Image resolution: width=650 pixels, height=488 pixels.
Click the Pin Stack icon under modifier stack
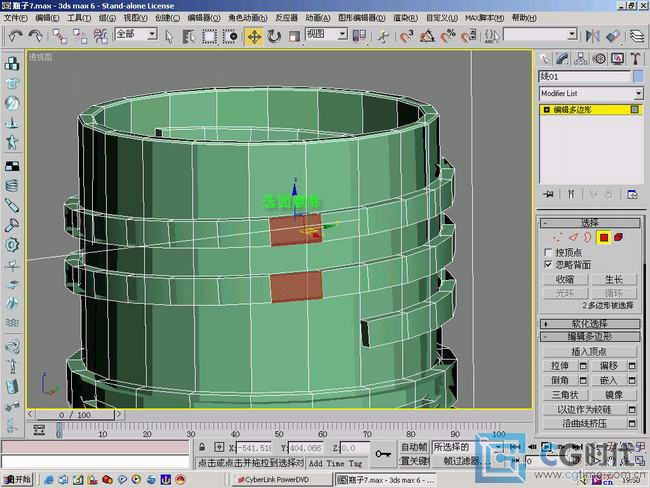[548, 194]
